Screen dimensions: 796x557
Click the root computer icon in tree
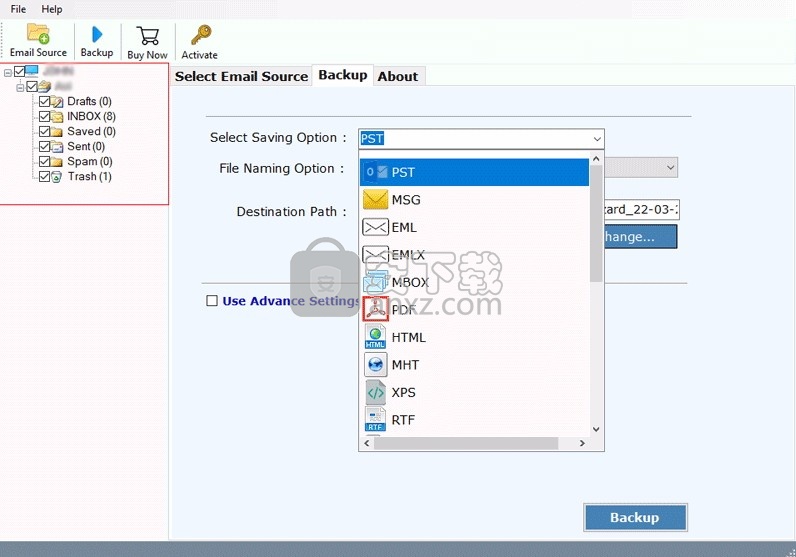31,71
